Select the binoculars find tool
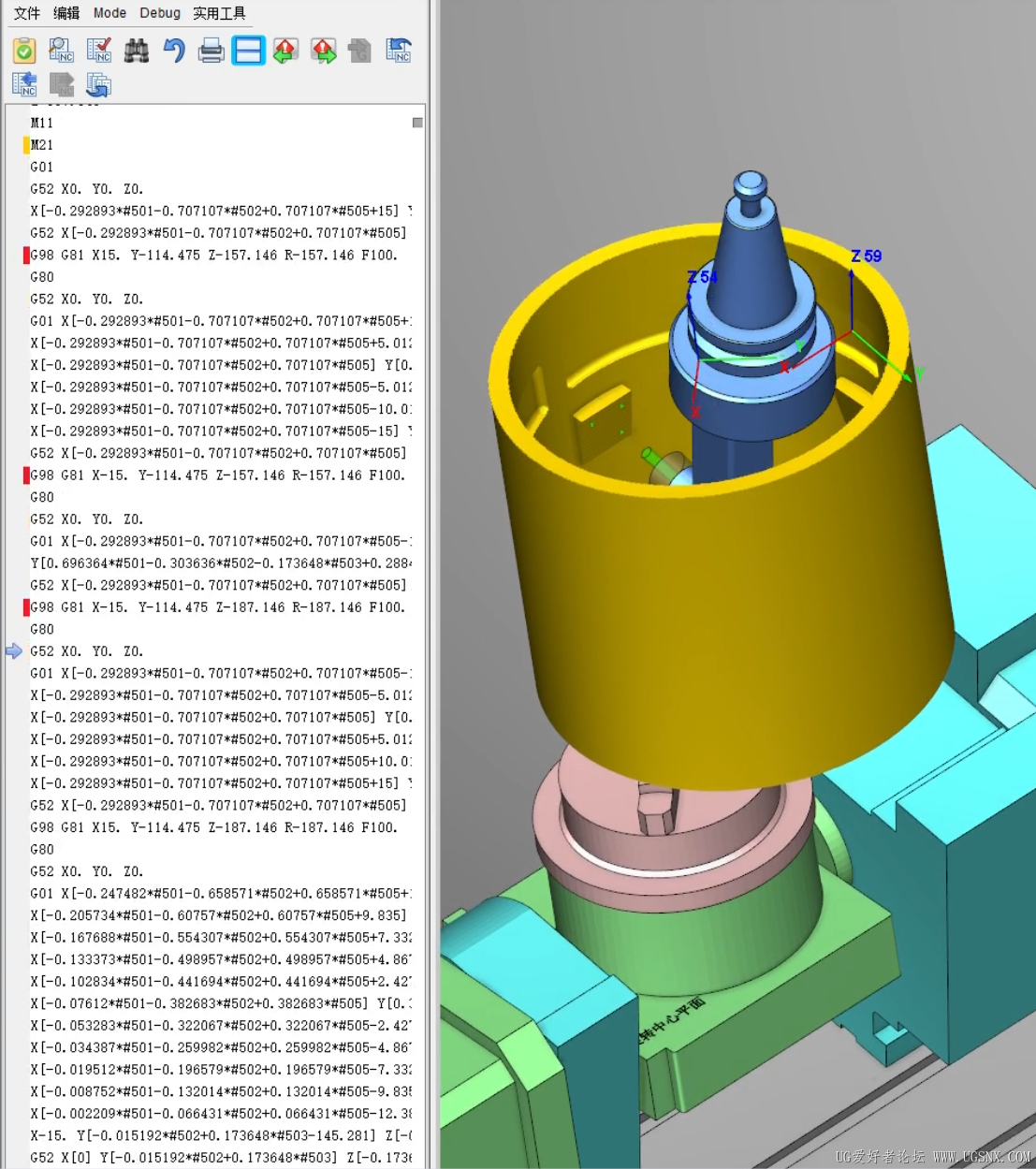This screenshot has height=1169, width=1036. (136, 51)
